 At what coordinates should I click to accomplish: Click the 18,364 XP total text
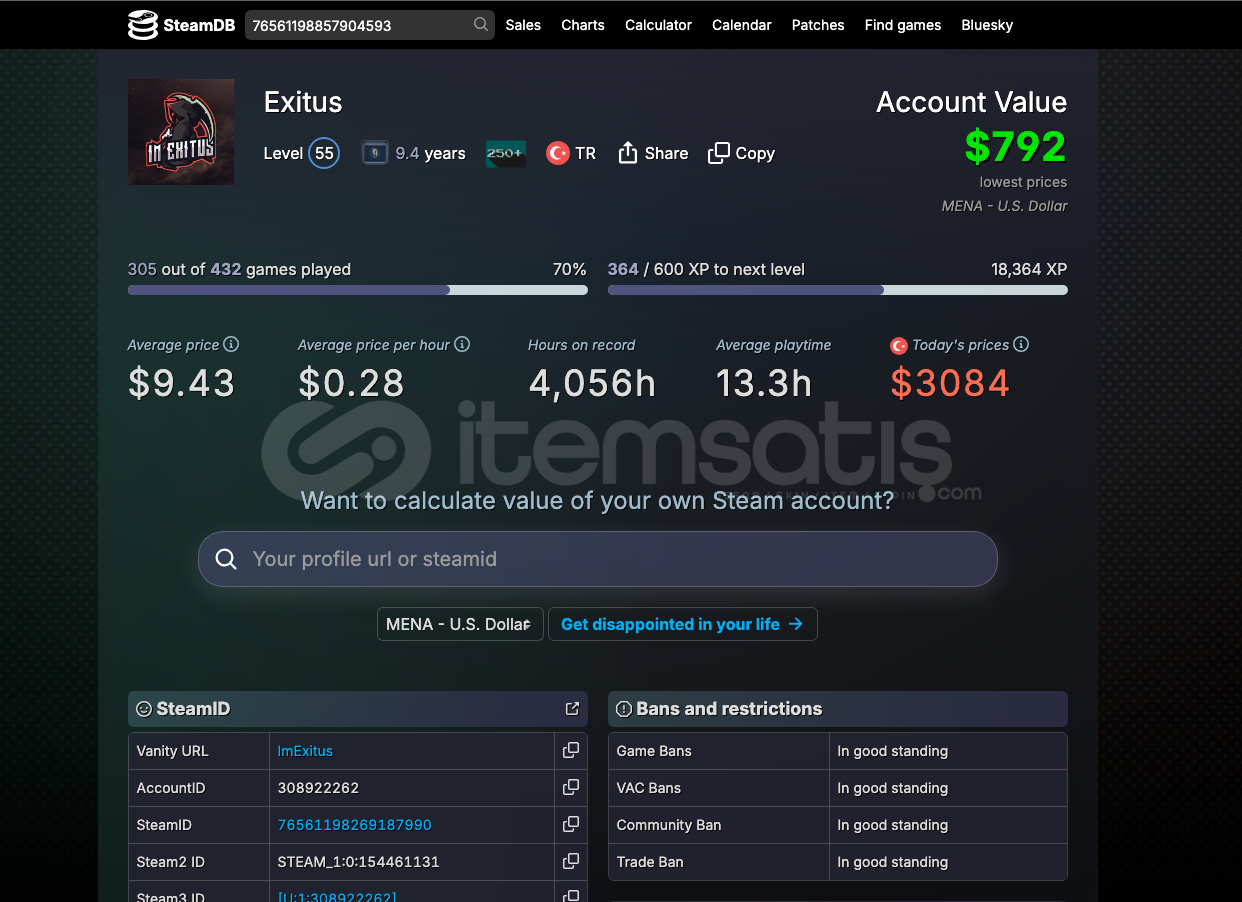coord(1029,269)
